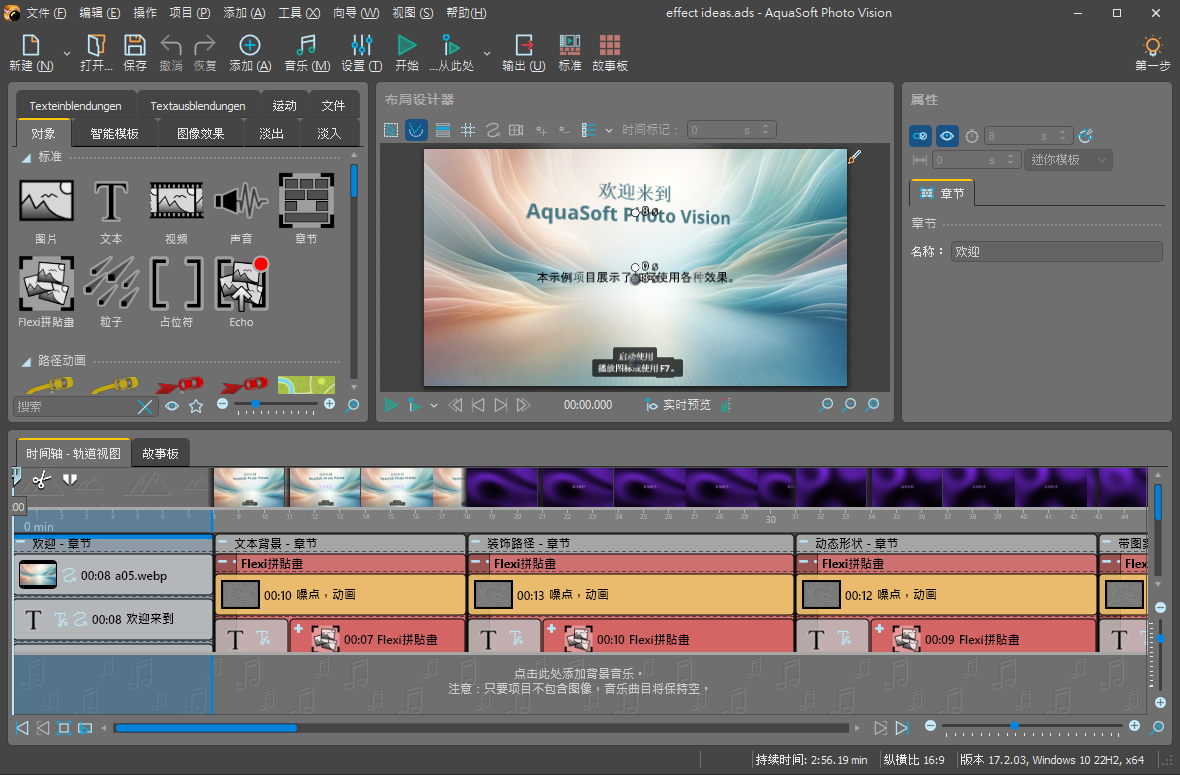Click the 章节 chapter object icon
Screen dimensions: 1180x775
[x=306, y=200]
